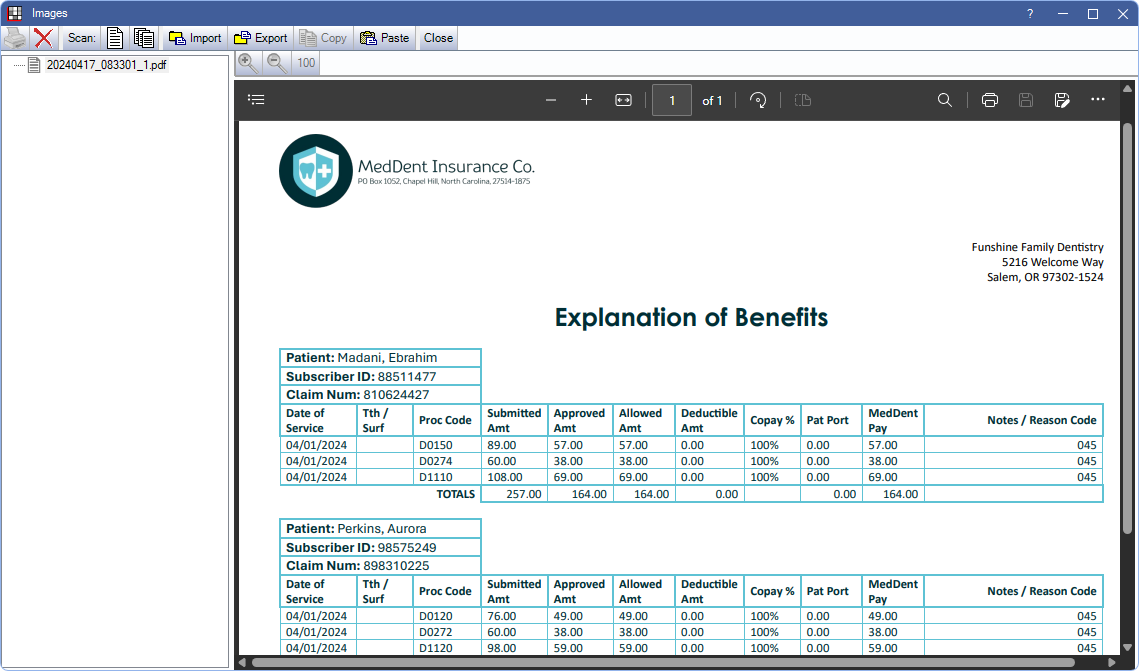Click the magnifier zoom-in above the viewer
1139x671 pixels.
pyautogui.click(x=248, y=63)
